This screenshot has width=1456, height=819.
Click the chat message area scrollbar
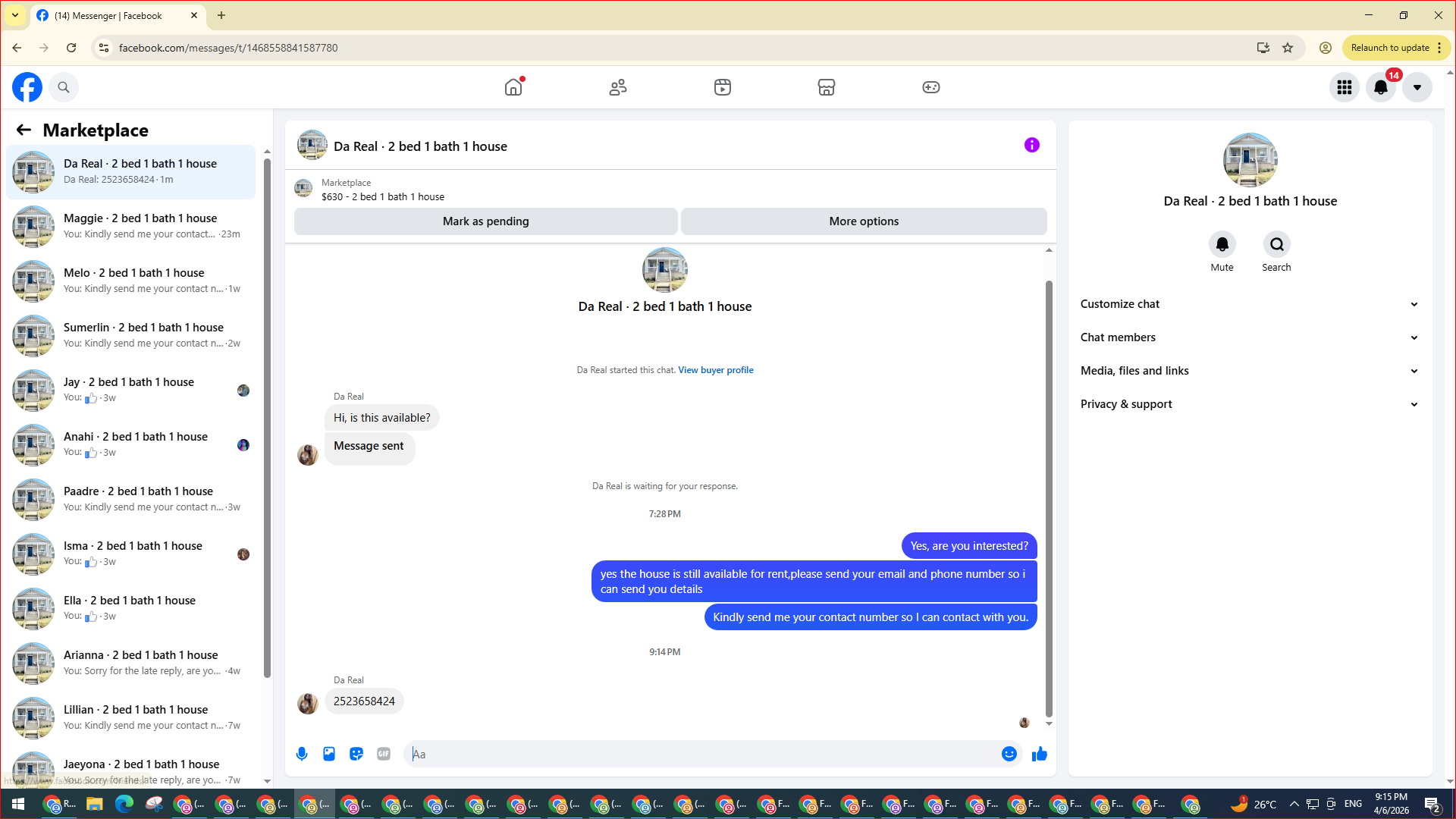[x=1049, y=498]
